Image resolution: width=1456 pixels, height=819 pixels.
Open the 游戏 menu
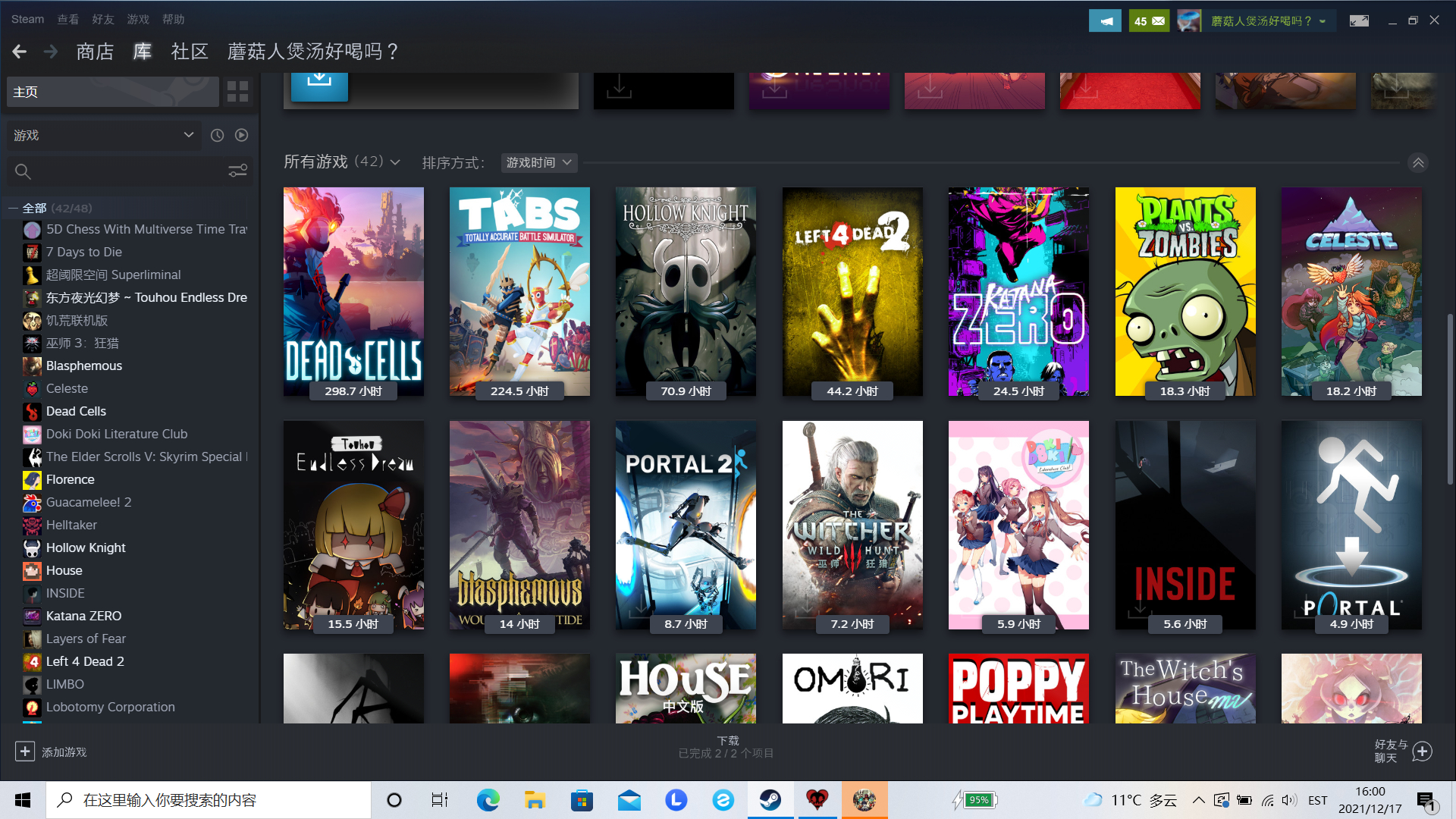[x=138, y=19]
